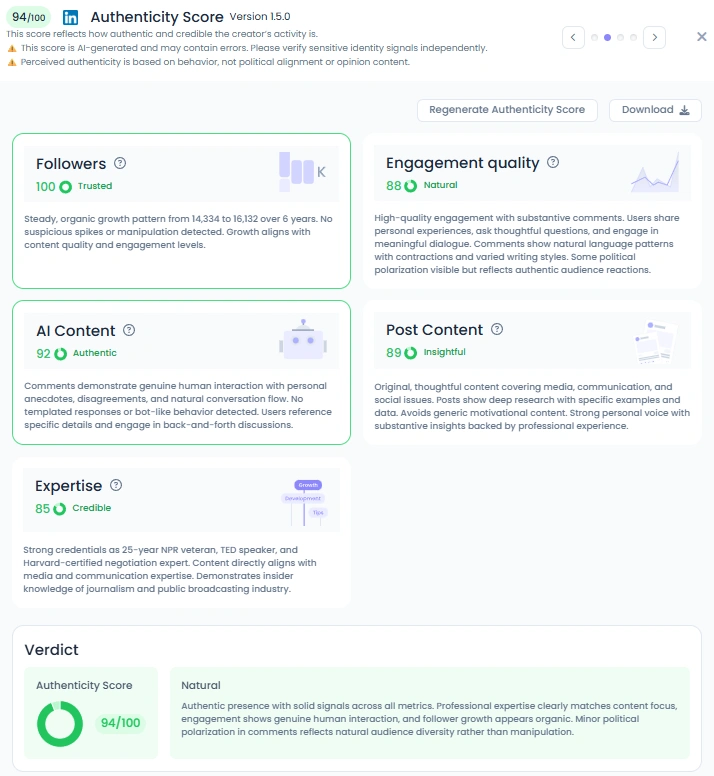Click the LinkedIn logo icon
This screenshot has width=714, height=776.
[70, 17]
